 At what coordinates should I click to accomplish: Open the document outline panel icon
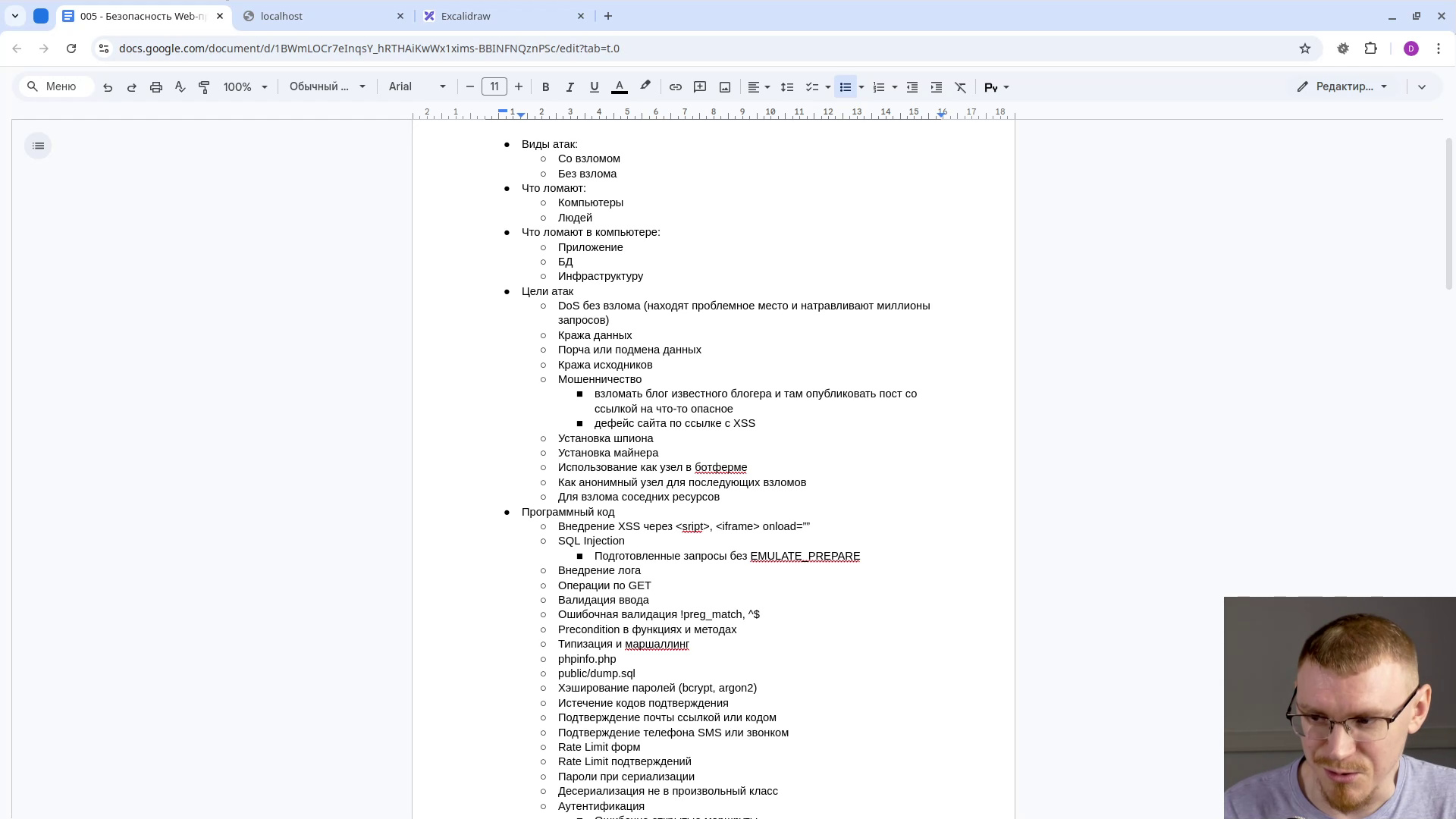pyautogui.click(x=39, y=146)
